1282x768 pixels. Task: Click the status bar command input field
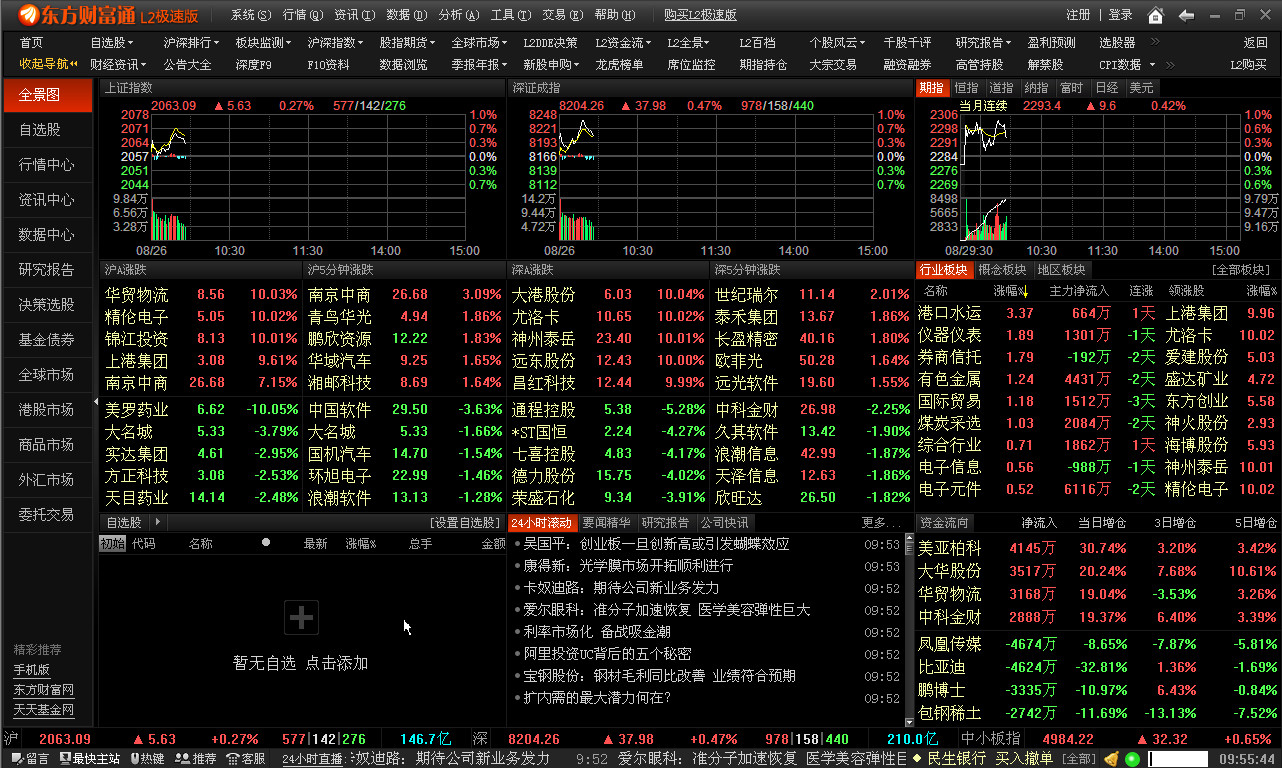(x=1179, y=759)
